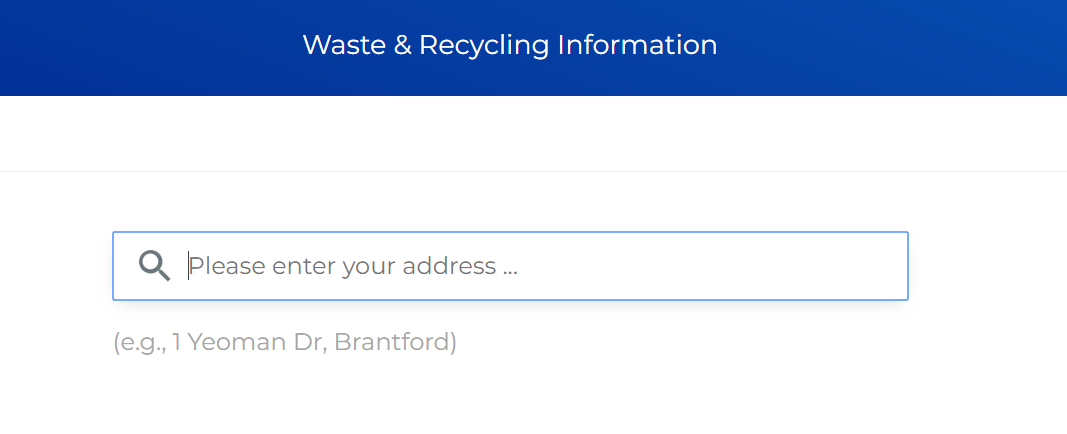Click the word 'Recycling' in the page header
Image resolution: width=1067 pixels, height=434 pixels.
click(x=484, y=46)
